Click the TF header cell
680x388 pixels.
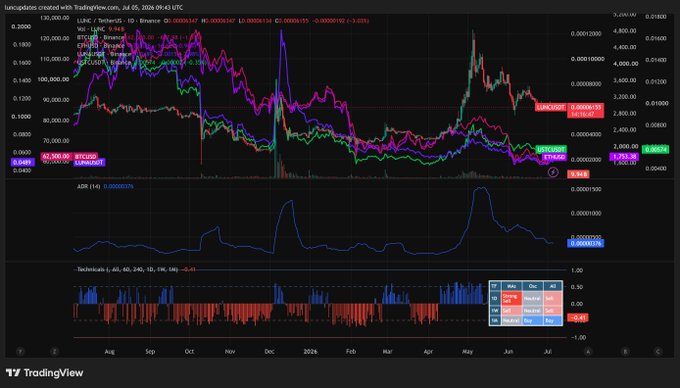pyautogui.click(x=494, y=286)
